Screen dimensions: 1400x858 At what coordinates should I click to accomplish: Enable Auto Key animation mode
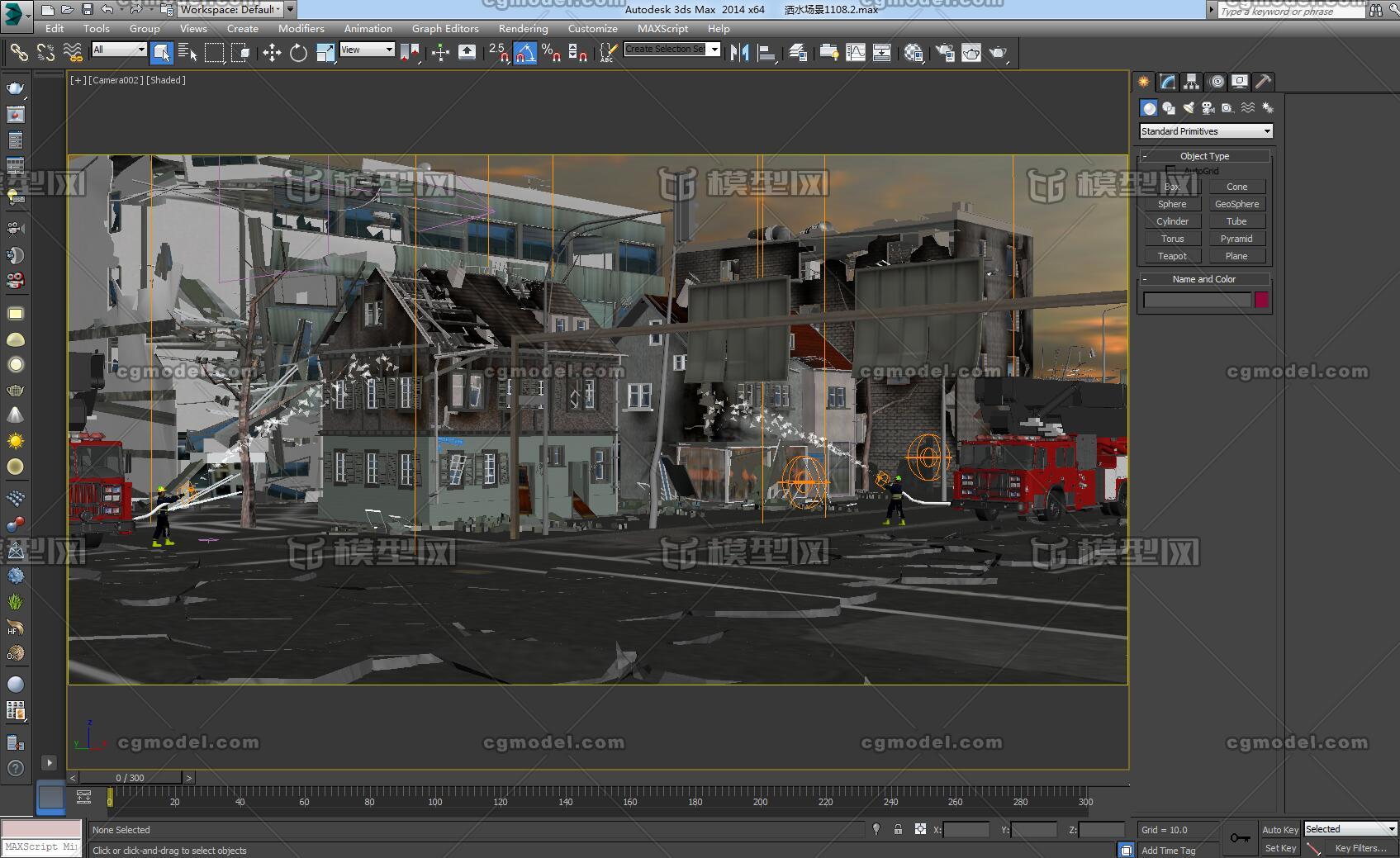(x=1279, y=829)
